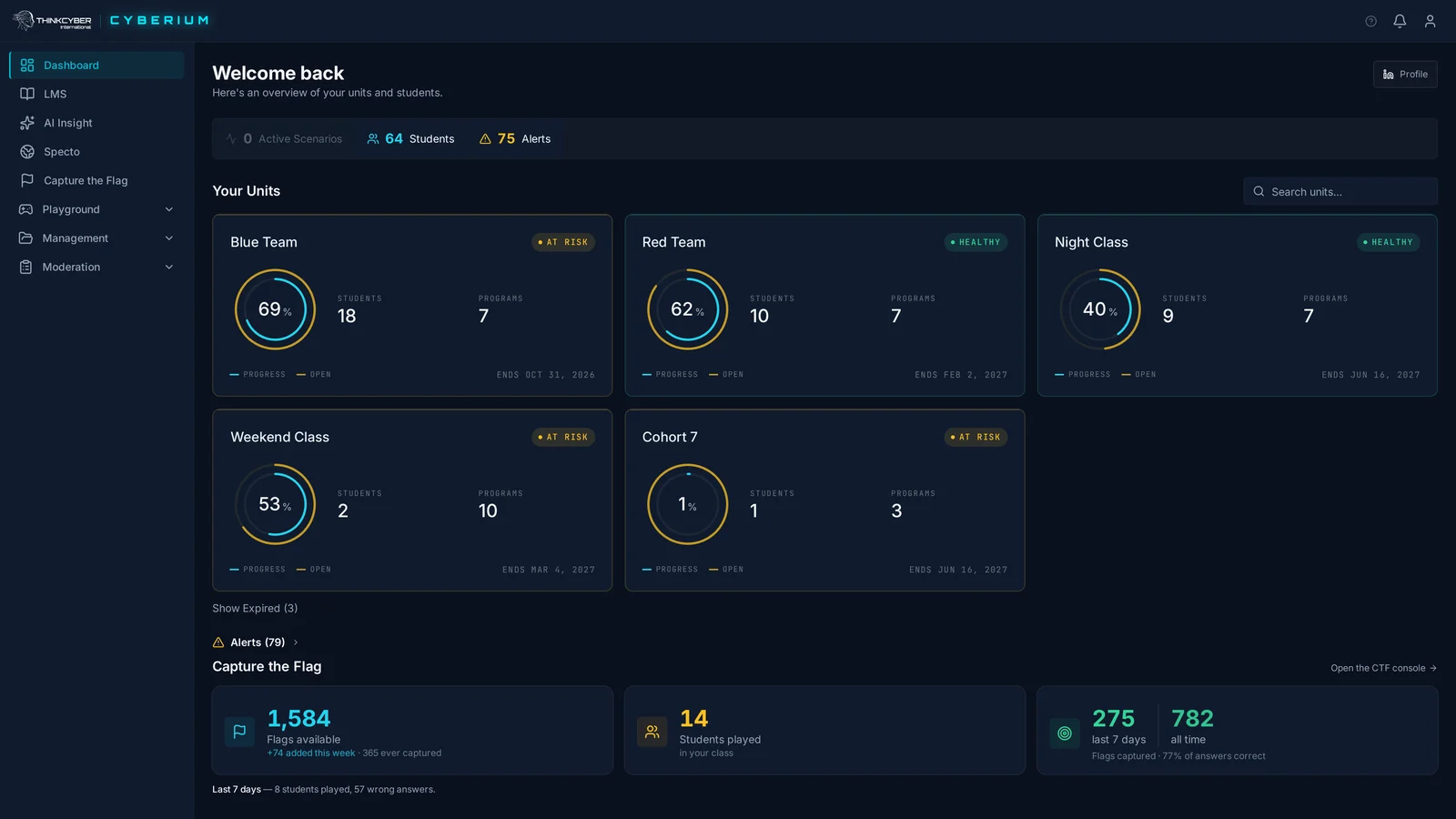Open the Blue Team unit card
The width and height of the screenshot is (1456, 819).
(412, 306)
